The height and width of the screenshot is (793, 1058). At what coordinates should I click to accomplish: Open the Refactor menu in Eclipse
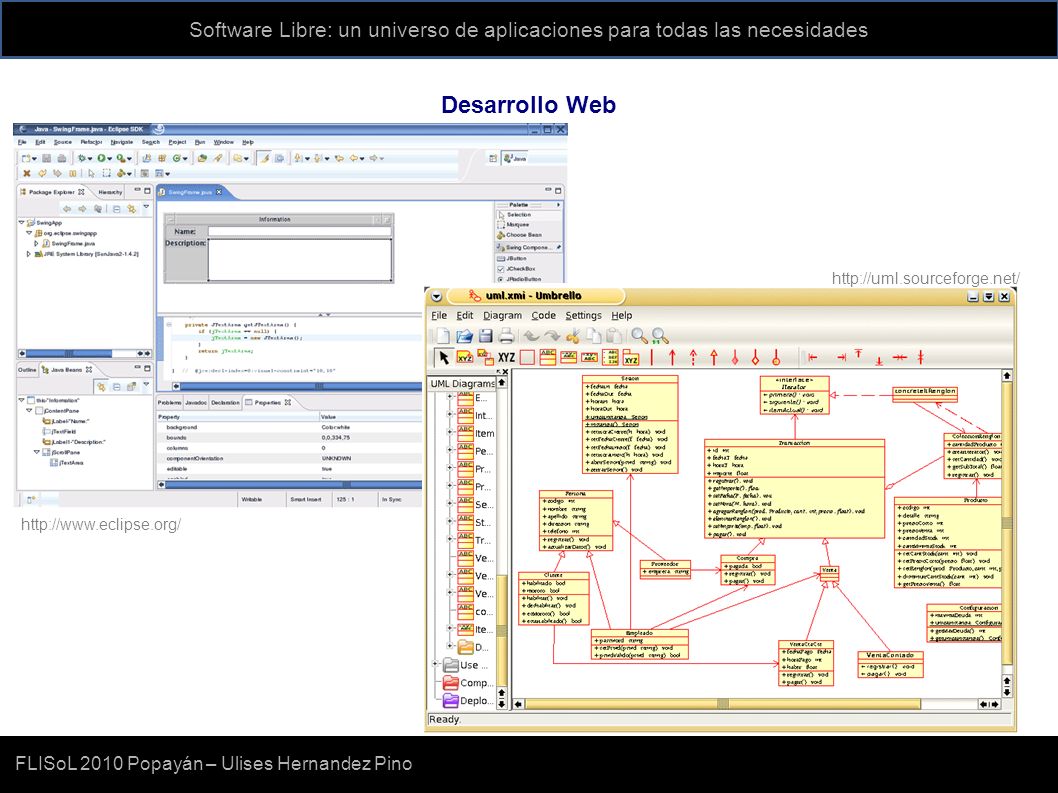[90, 142]
